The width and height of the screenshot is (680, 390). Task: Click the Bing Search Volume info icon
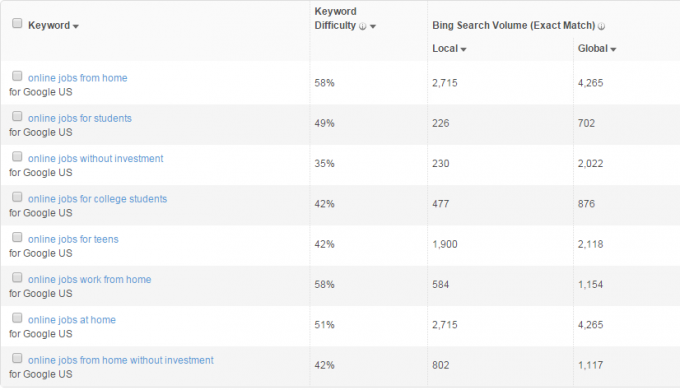coord(601,26)
